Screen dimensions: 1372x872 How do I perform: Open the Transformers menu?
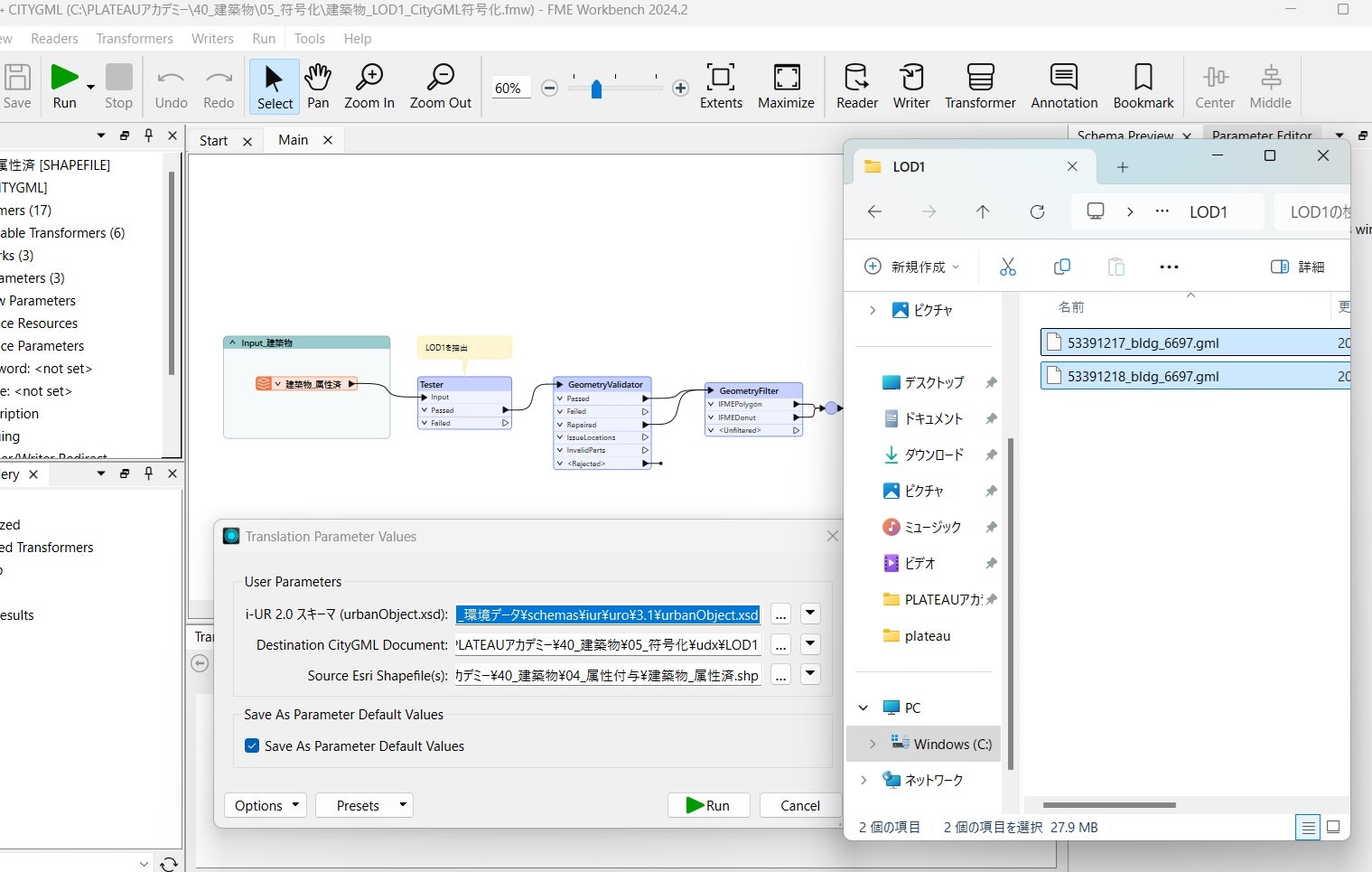(135, 39)
